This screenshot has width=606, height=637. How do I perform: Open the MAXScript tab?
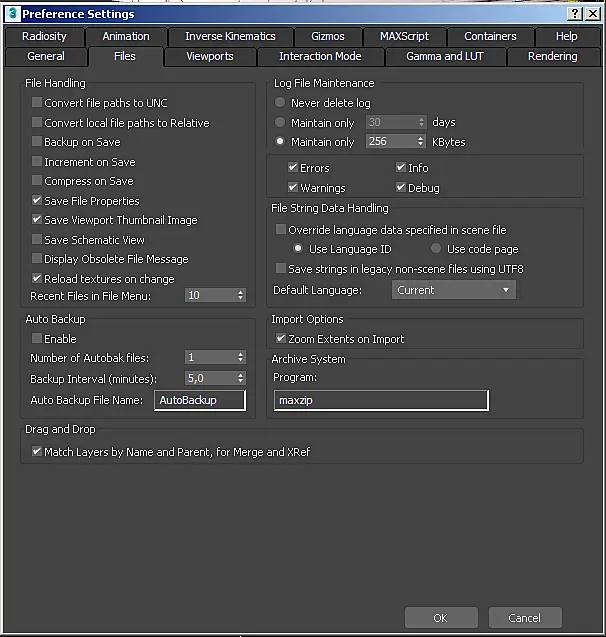pyautogui.click(x=405, y=36)
